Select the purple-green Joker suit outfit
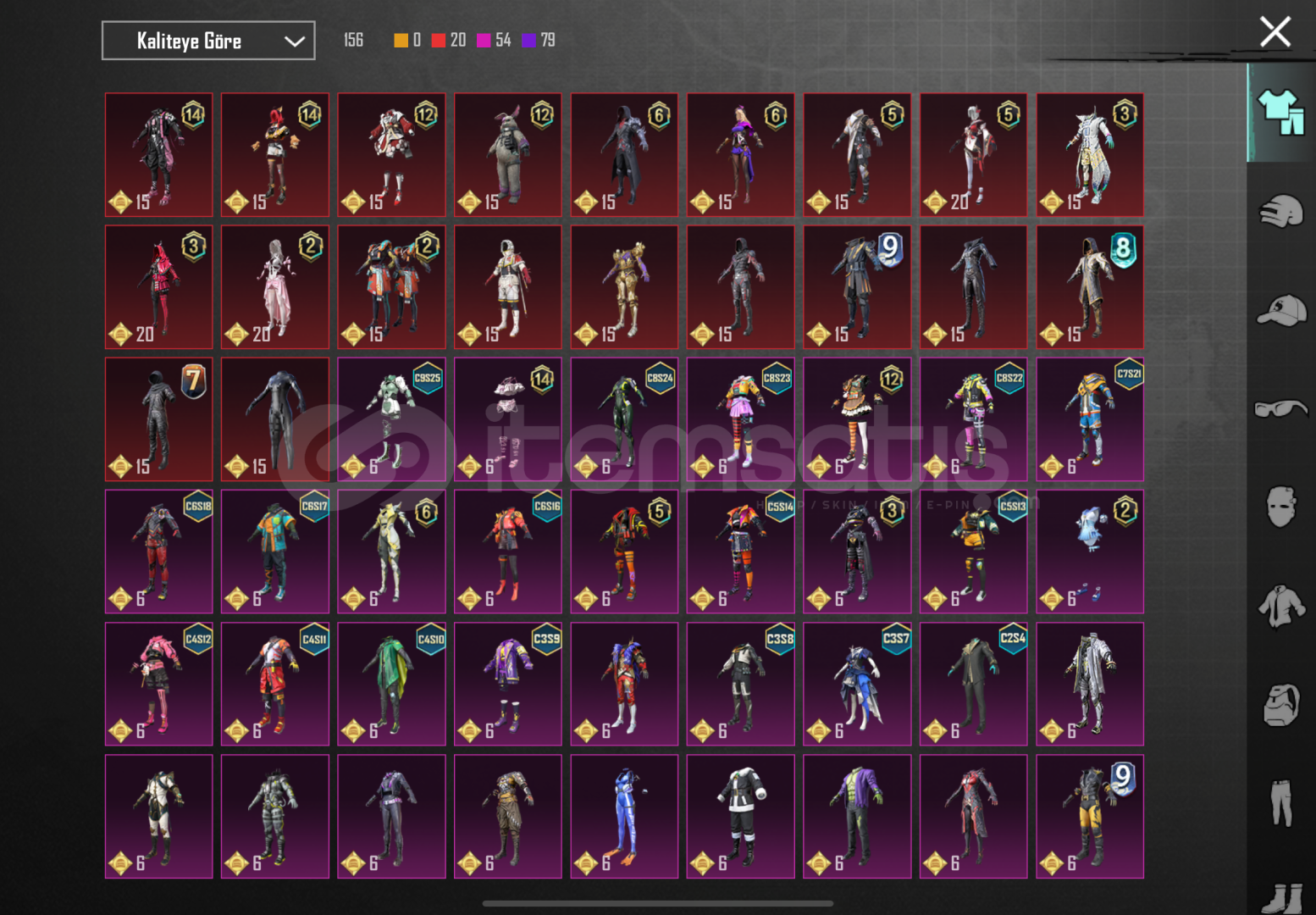 (857, 816)
